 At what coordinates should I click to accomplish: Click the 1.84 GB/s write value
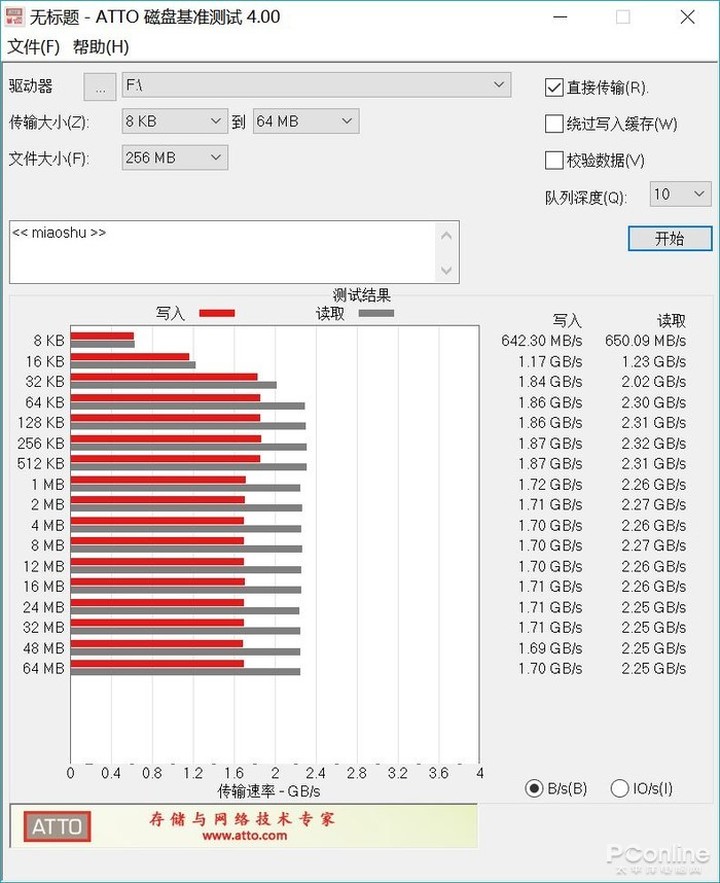tap(550, 382)
